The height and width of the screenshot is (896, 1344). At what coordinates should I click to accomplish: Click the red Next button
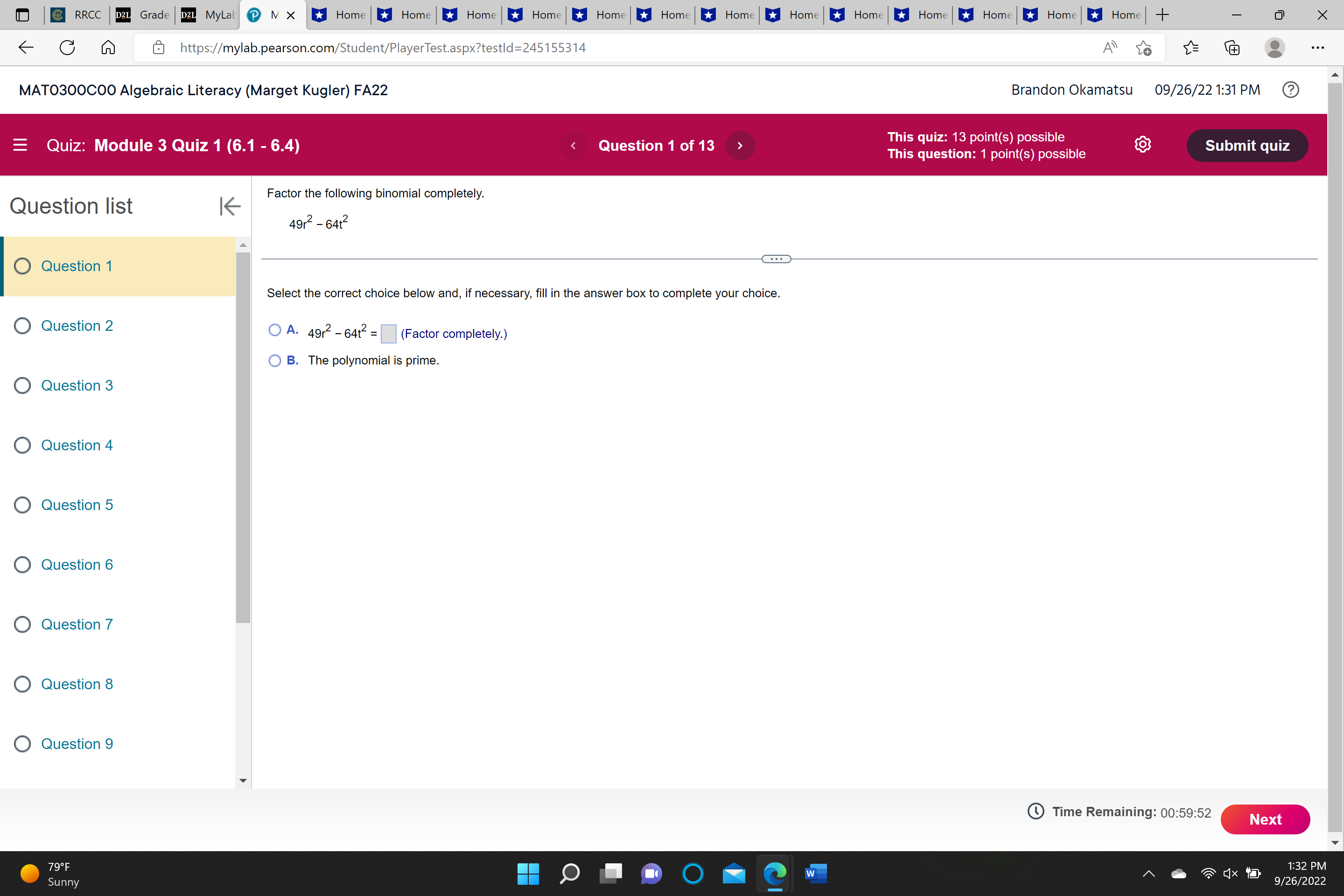pyautogui.click(x=1265, y=819)
